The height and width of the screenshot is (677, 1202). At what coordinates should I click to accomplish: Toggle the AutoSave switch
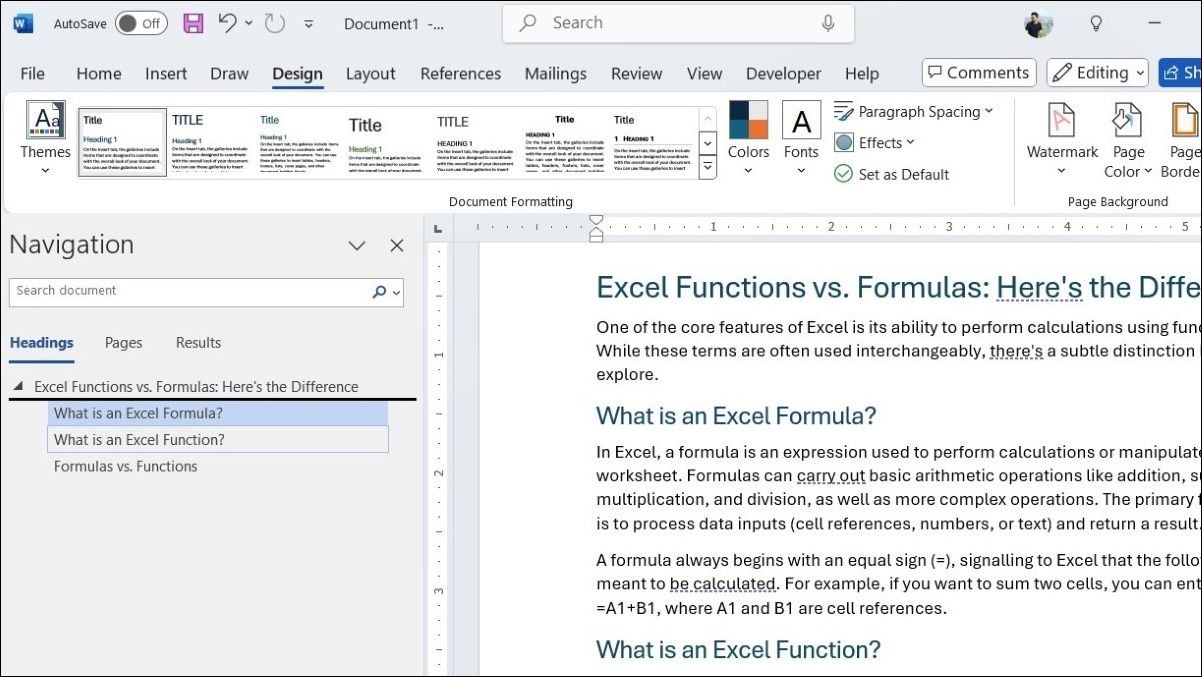click(x=141, y=23)
